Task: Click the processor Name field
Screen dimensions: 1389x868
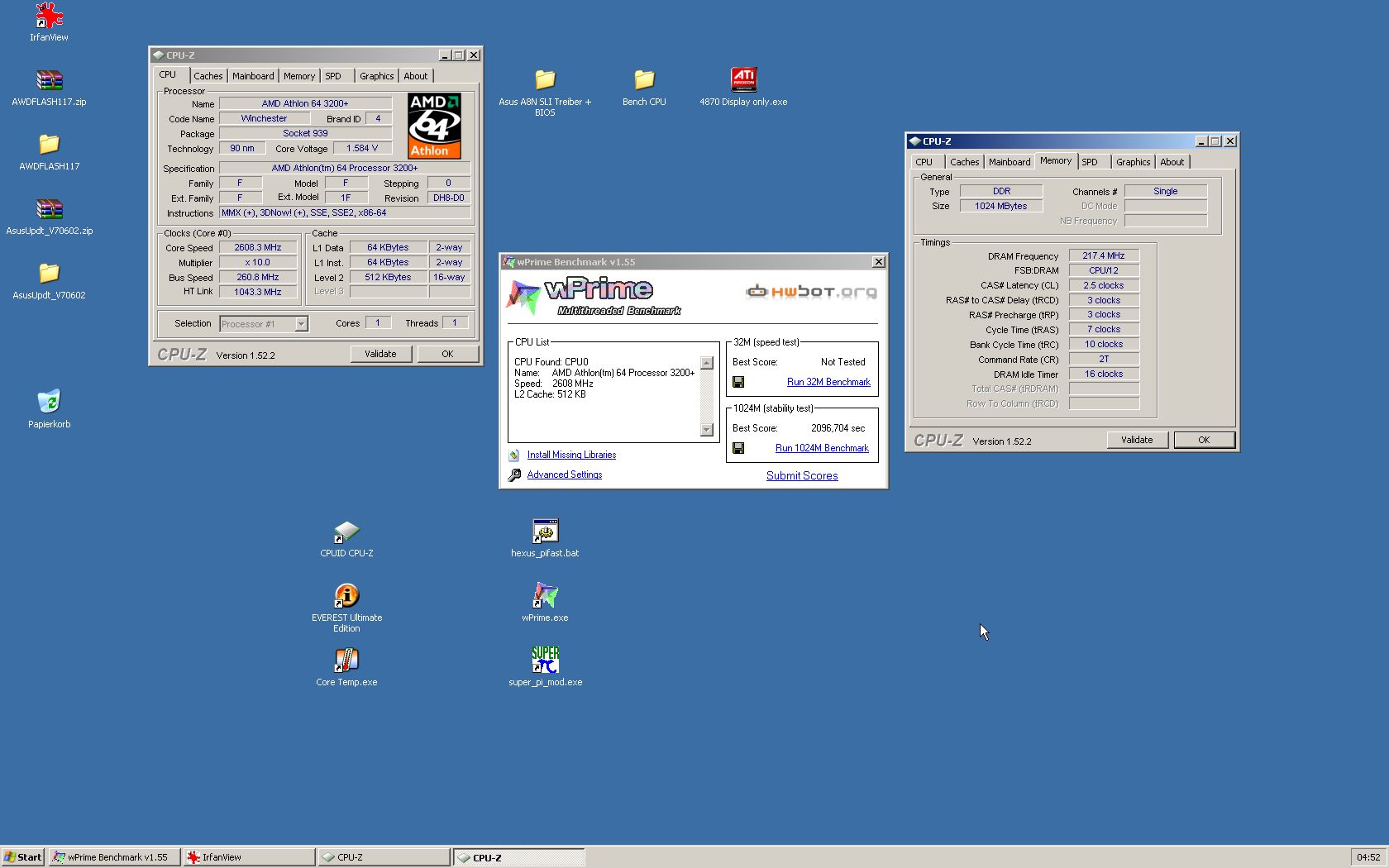Action: pos(305,103)
